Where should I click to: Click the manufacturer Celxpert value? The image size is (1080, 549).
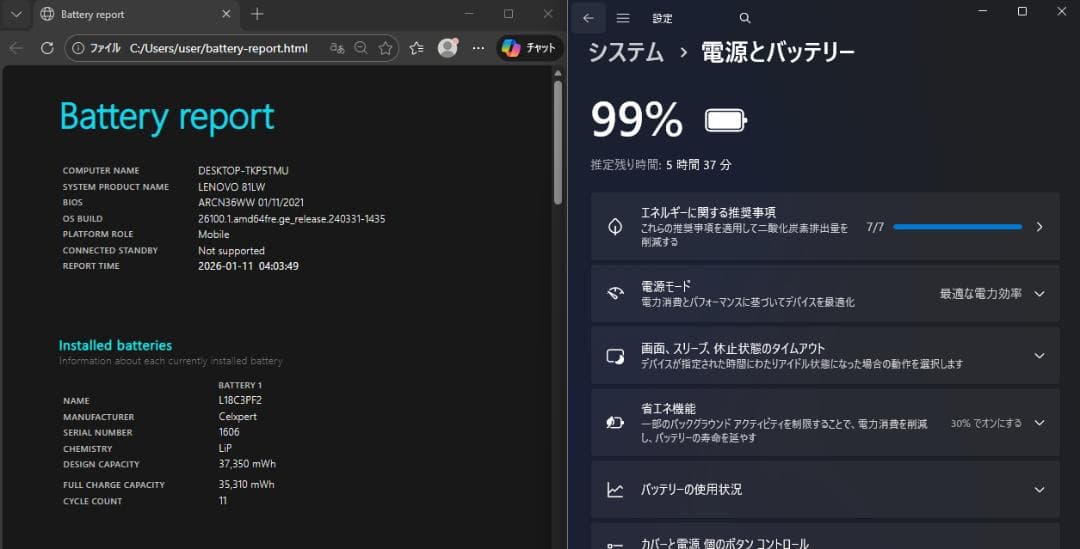coord(238,417)
